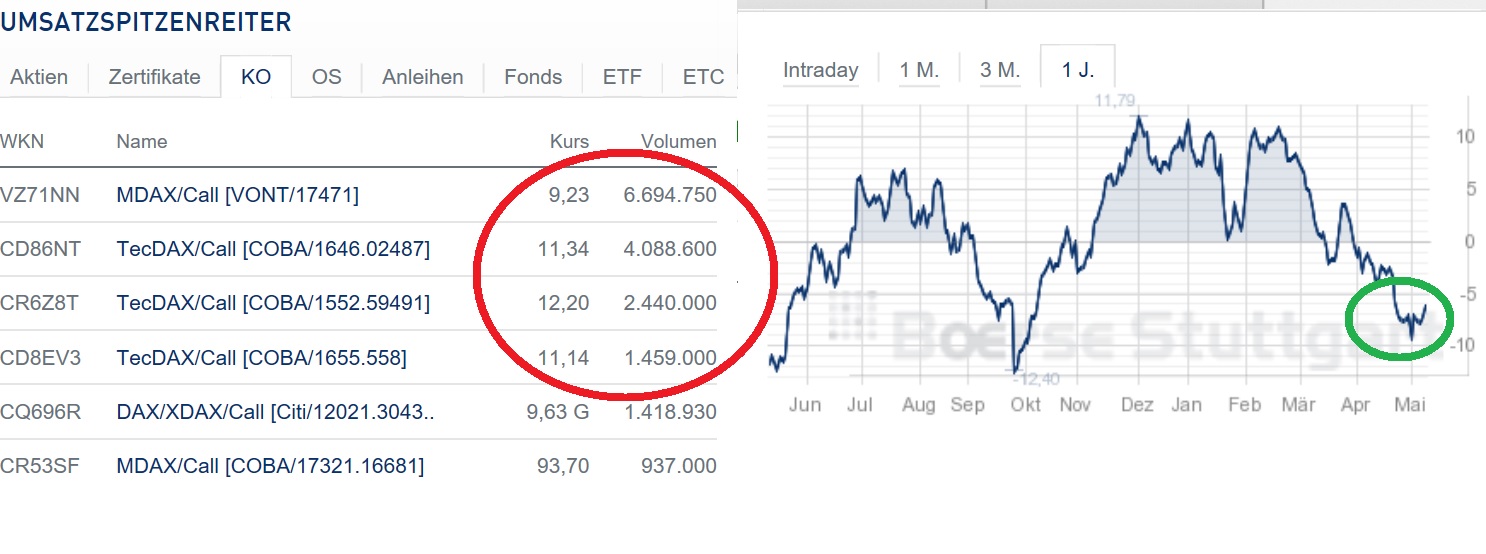Click WKN CR53SF in the table
This screenshot has height=554, width=1486.
click(x=40, y=466)
